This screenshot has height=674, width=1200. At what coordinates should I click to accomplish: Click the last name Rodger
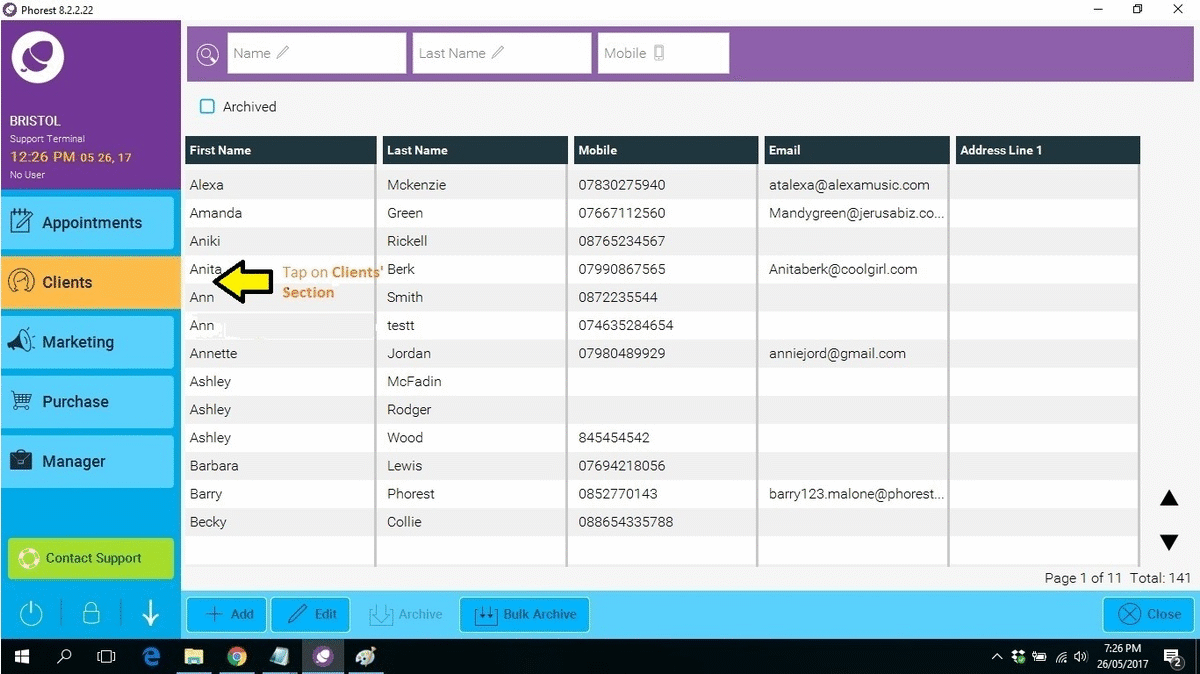pos(409,409)
